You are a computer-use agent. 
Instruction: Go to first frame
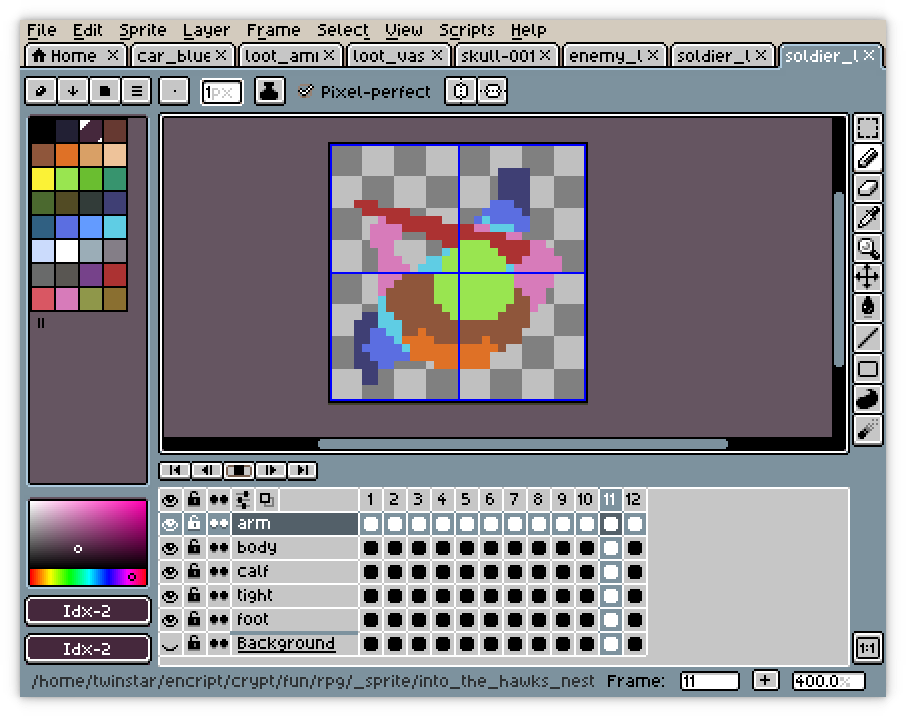tap(174, 470)
